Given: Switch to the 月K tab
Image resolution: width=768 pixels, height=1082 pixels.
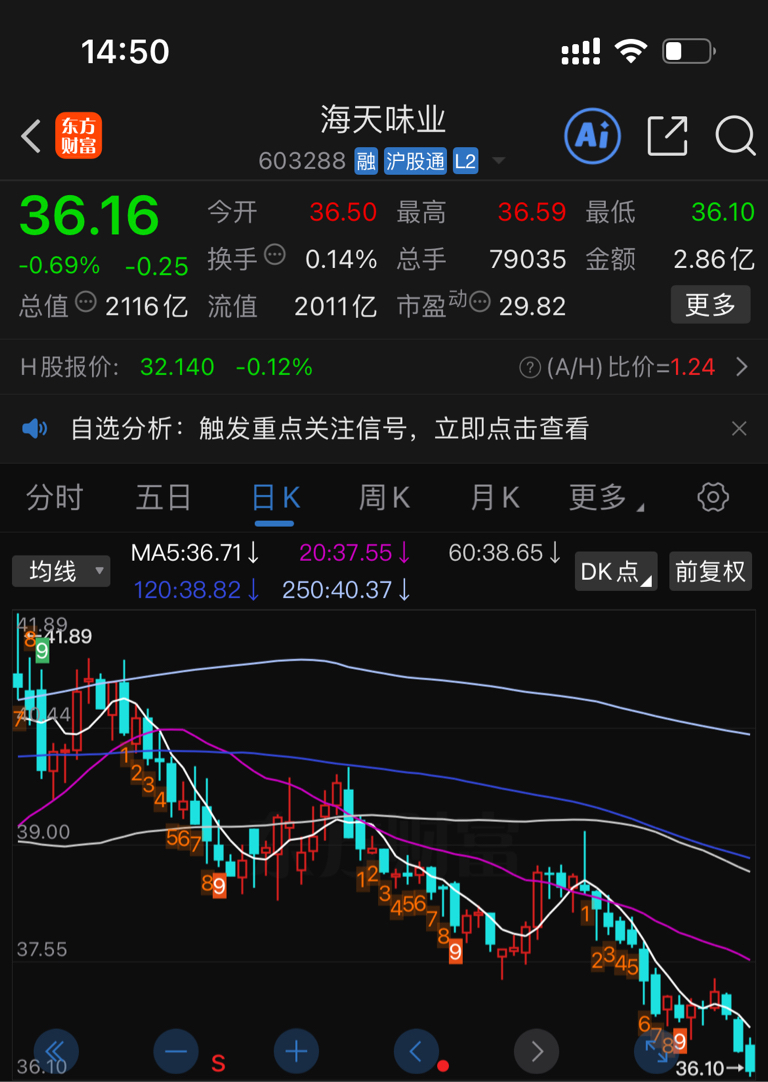Looking at the screenshot, I should (x=494, y=498).
